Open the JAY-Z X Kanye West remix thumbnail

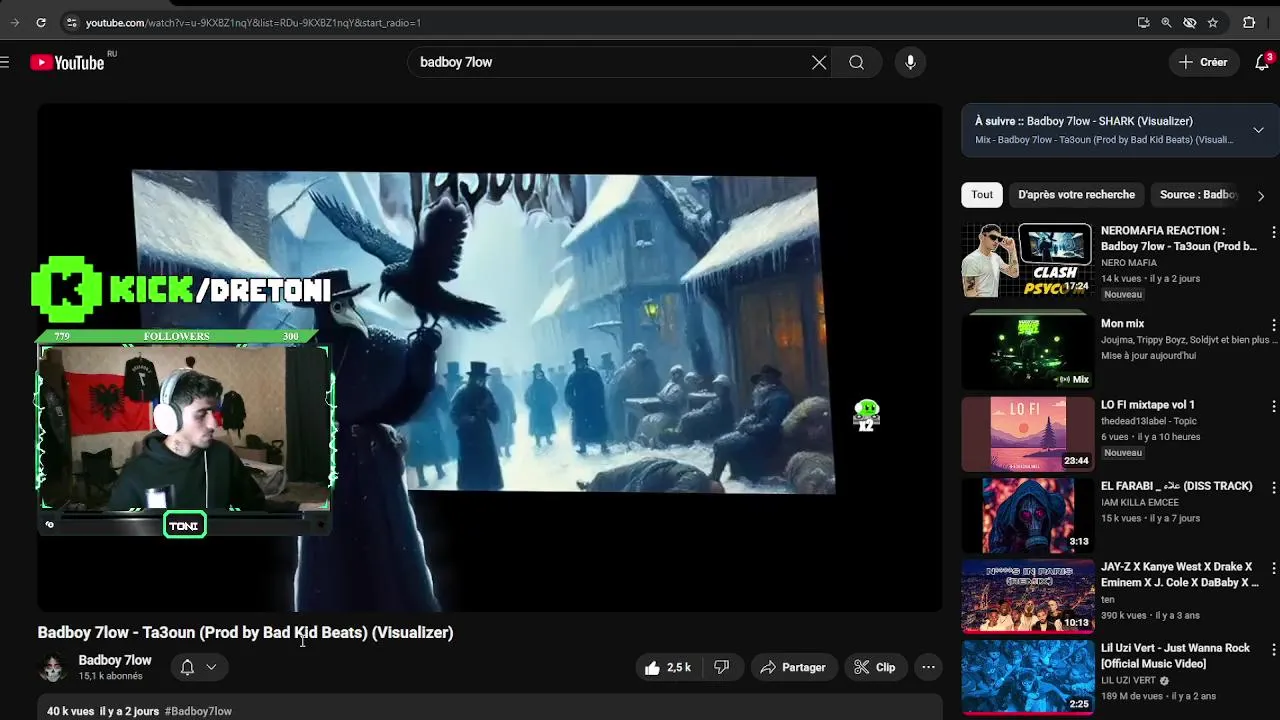coord(1028,596)
